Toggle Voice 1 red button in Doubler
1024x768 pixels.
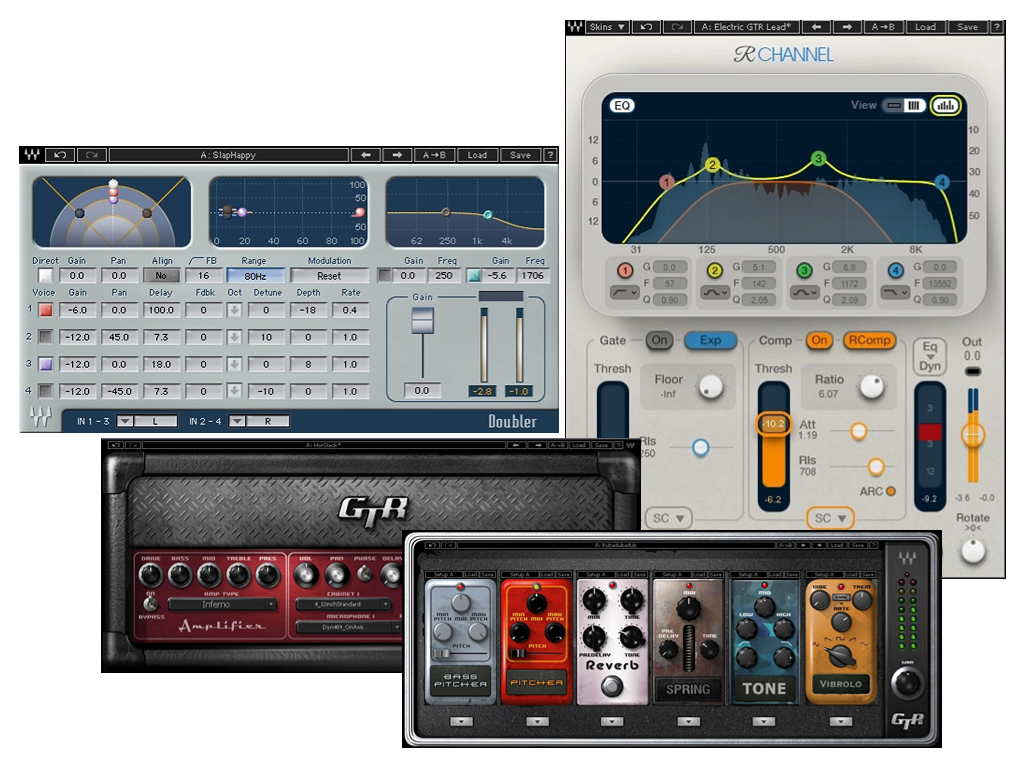[x=45, y=310]
